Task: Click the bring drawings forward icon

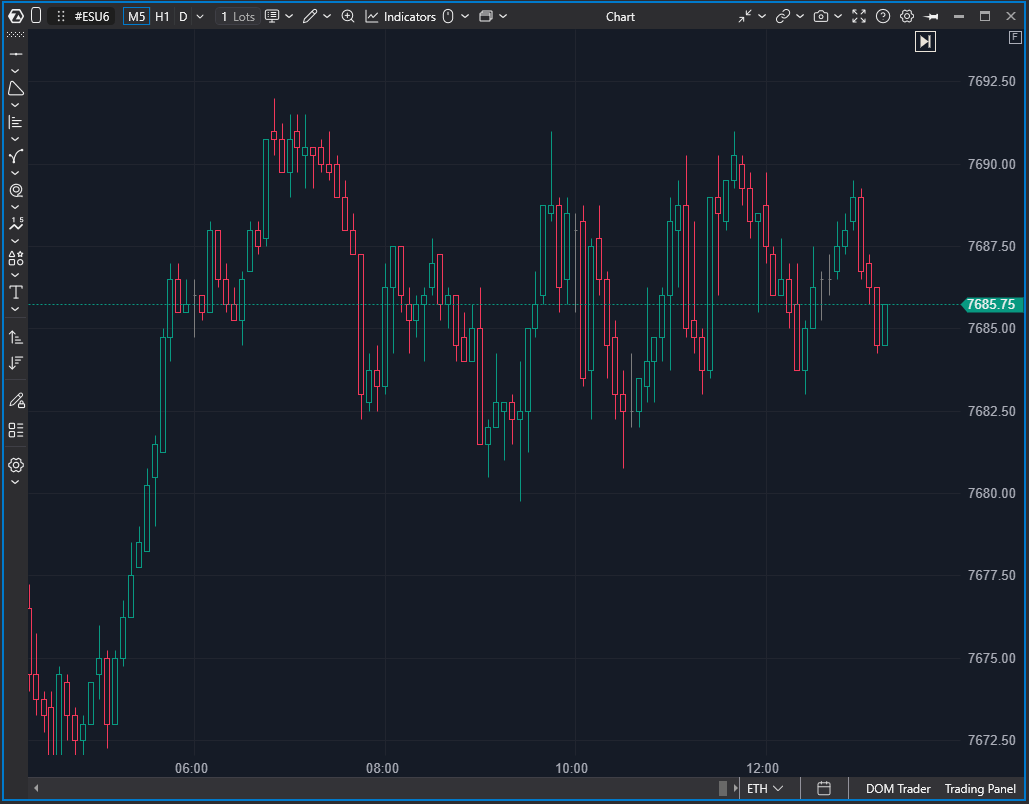Action: tap(16, 337)
